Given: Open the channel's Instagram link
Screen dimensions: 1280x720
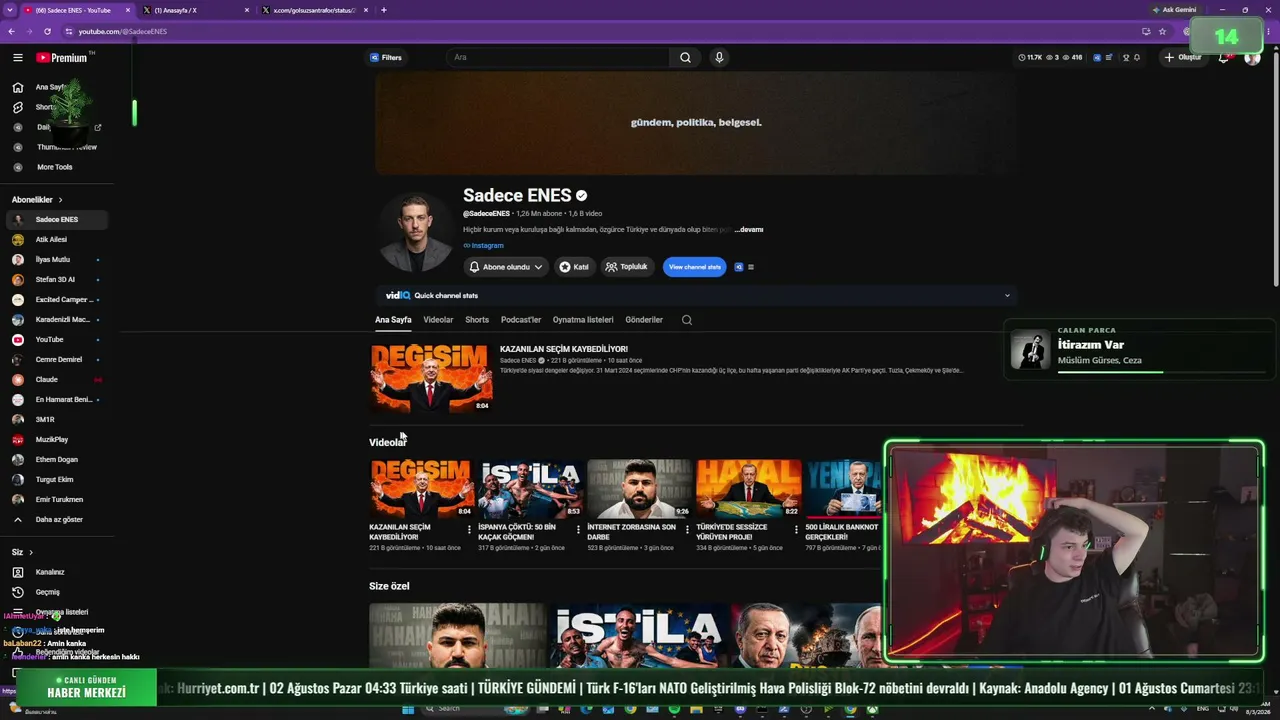Looking at the screenshot, I should point(483,246).
